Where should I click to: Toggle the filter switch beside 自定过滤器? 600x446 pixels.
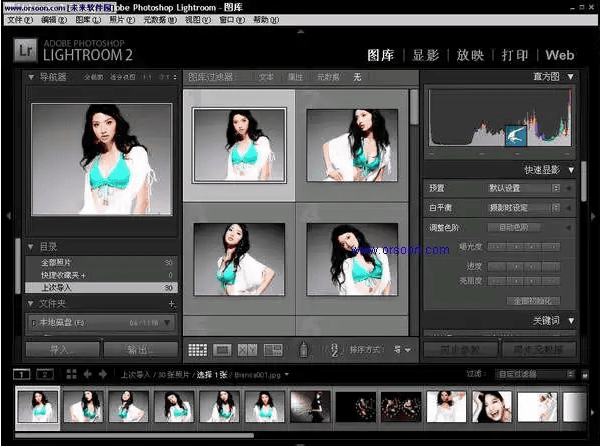pos(585,375)
